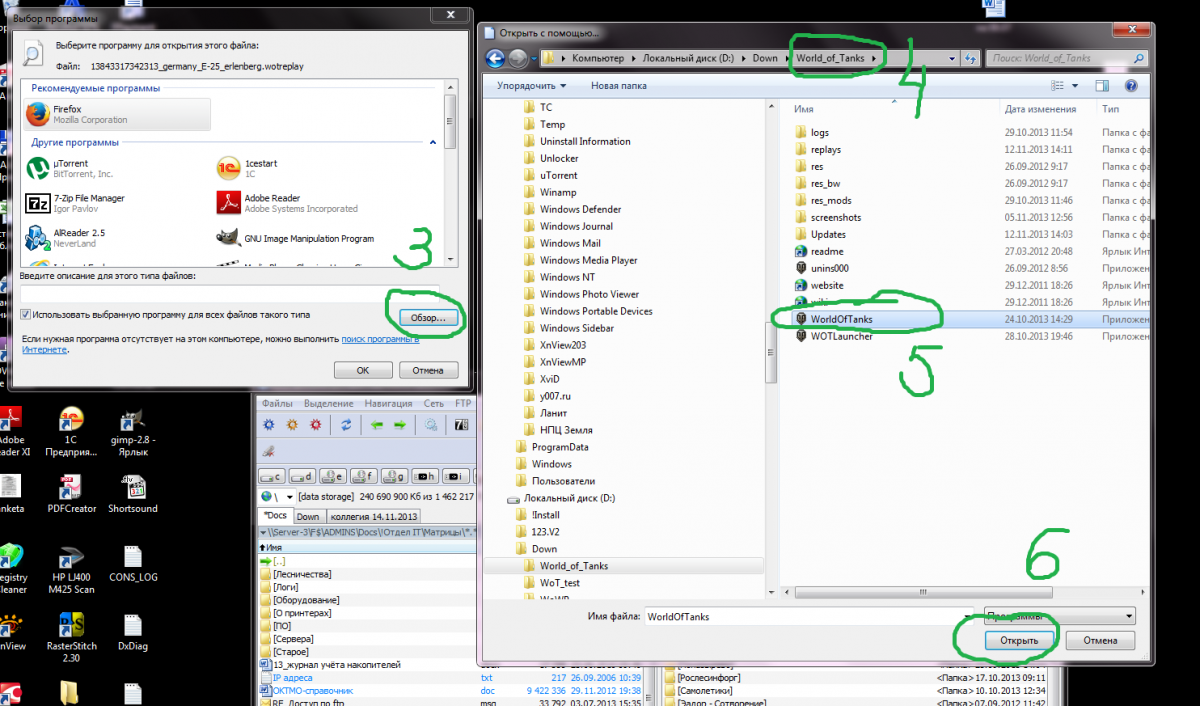Viewport: 1200px width, 706px height.
Task: Click the green right arrow in Total Commander
Action: pos(400,424)
